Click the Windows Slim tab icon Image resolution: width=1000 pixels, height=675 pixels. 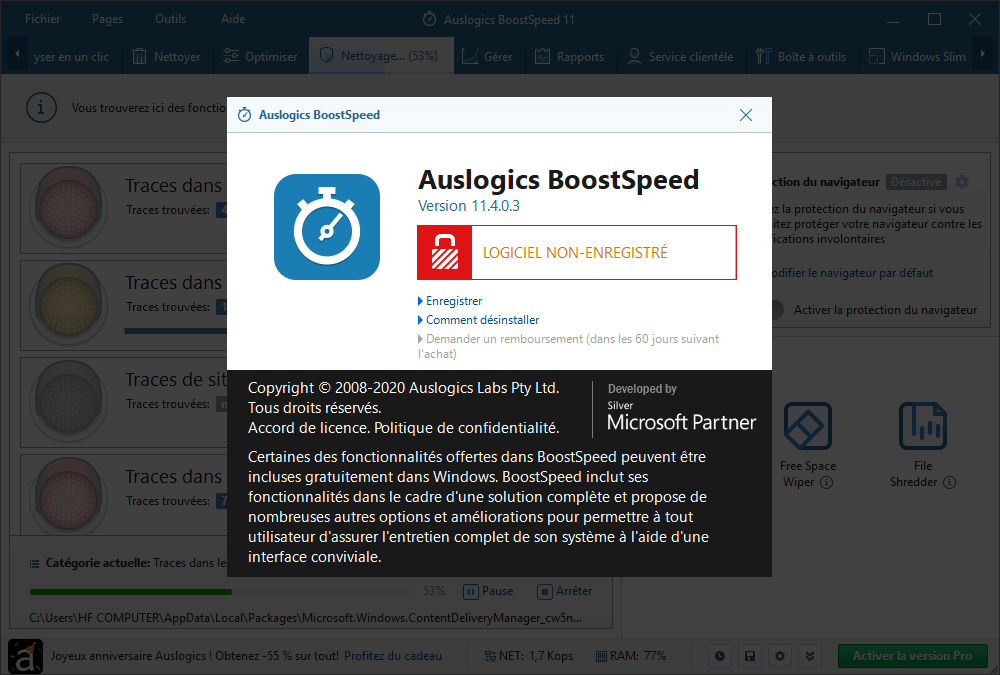tap(877, 56)
